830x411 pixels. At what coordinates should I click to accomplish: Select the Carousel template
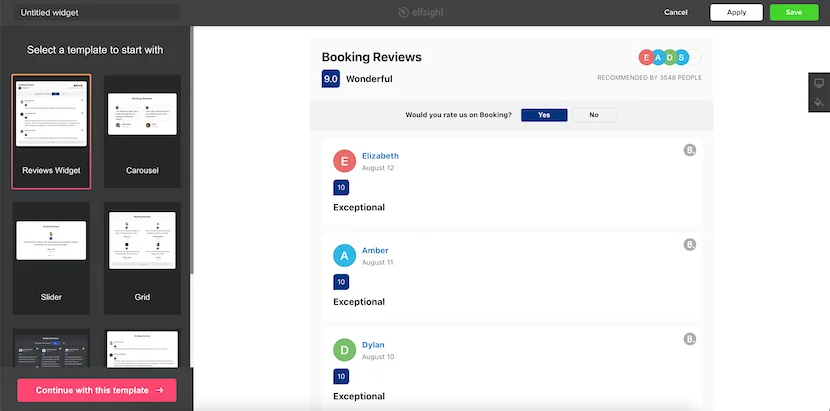pyautogui.click(x=142, y=131)
